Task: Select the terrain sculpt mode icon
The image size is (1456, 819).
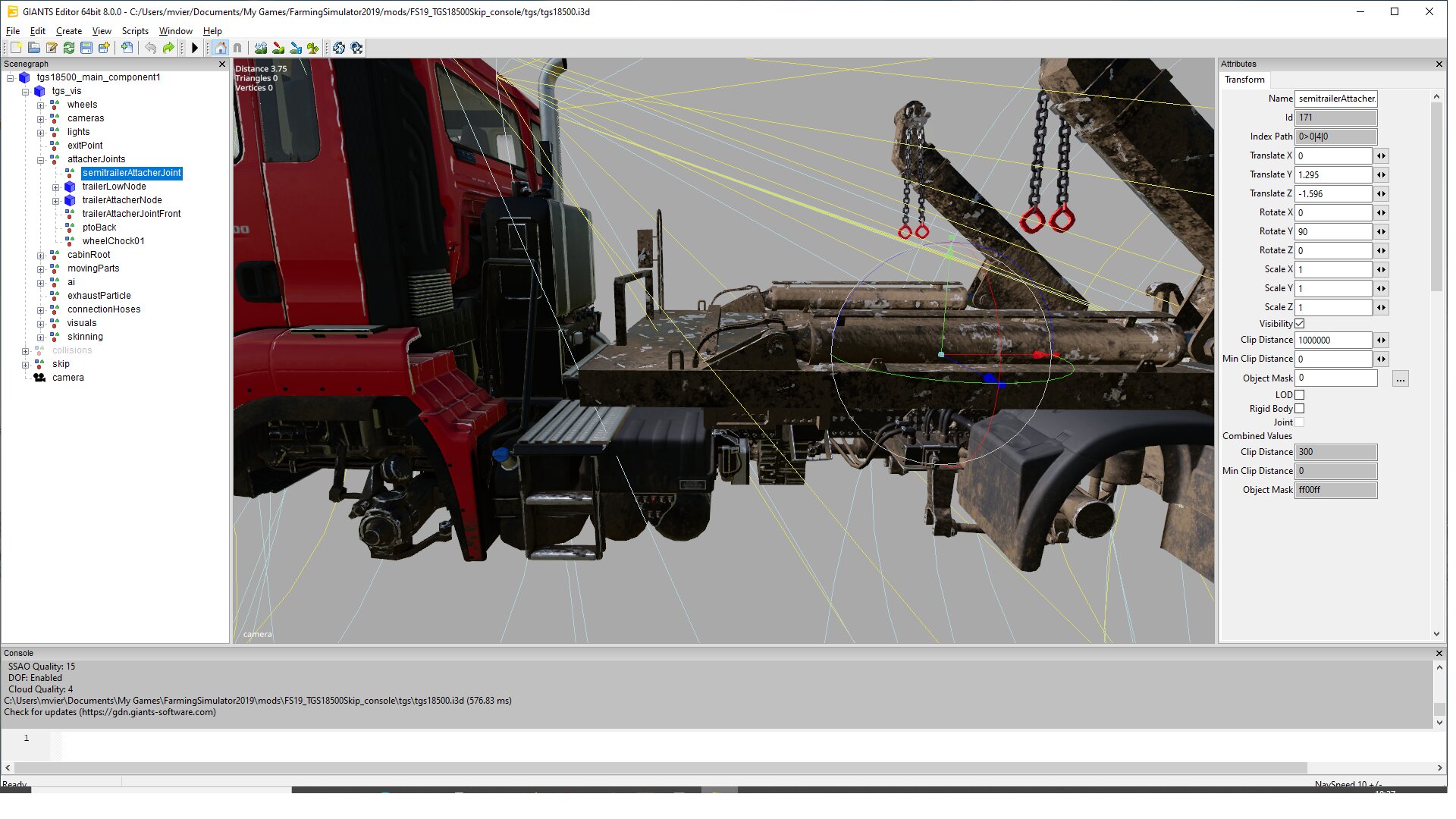Action: (x=261, y=48)
